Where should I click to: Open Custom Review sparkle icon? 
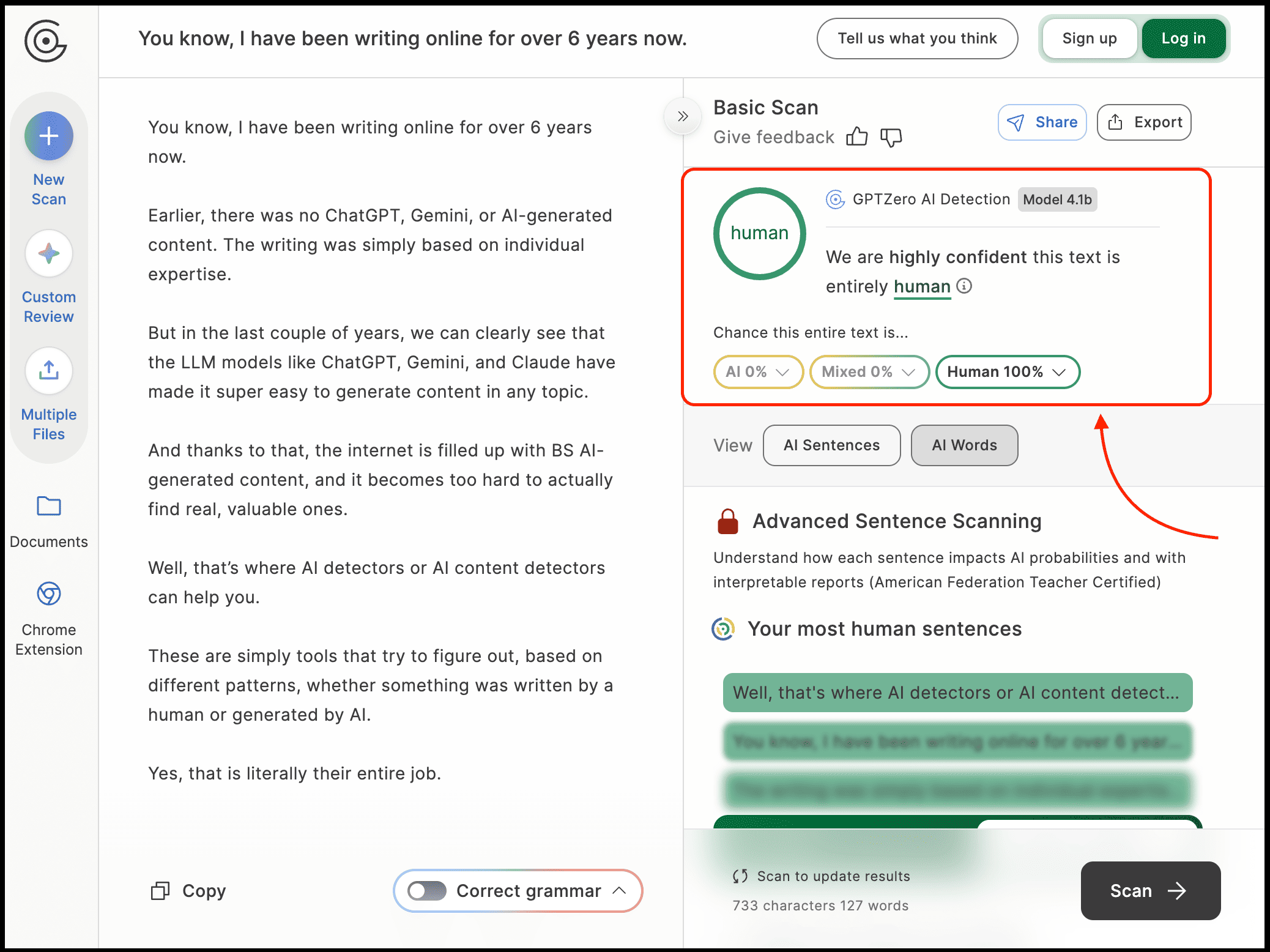pyautogui.click(x=49, y=253)
